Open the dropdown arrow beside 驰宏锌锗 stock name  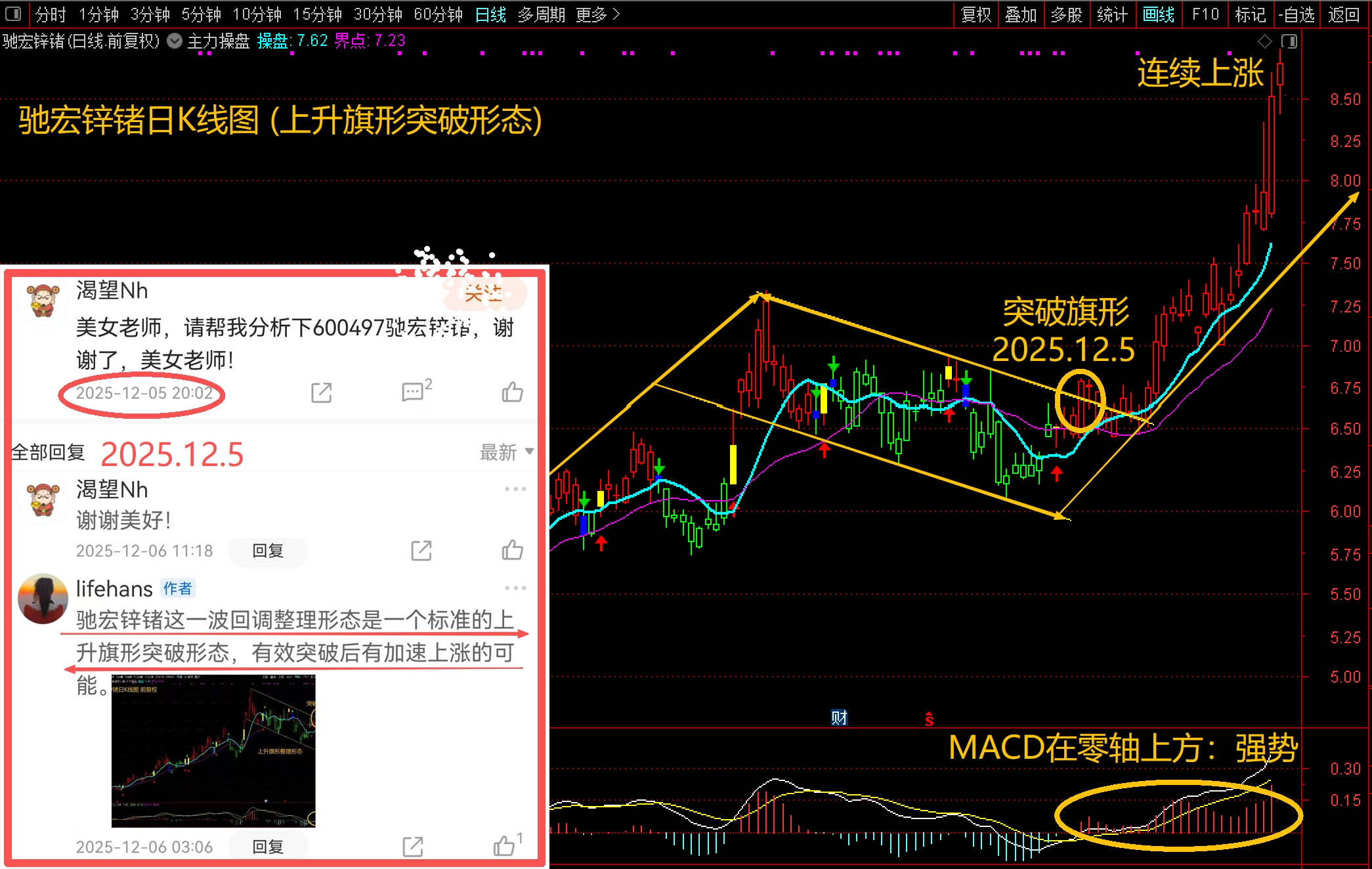pos(174,41)
